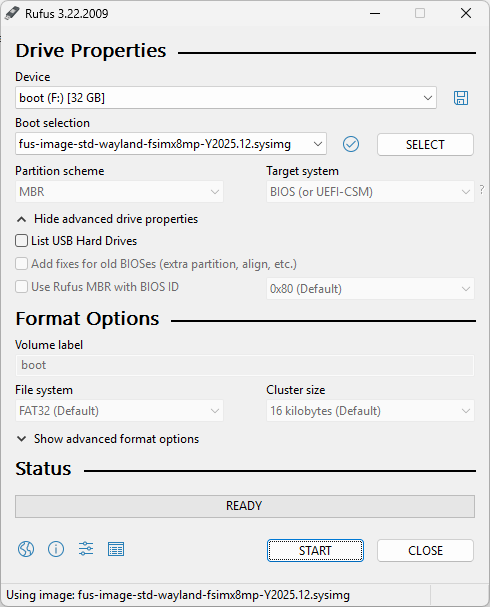
Task: Click the Volume label text field
Action: (245, 365)
